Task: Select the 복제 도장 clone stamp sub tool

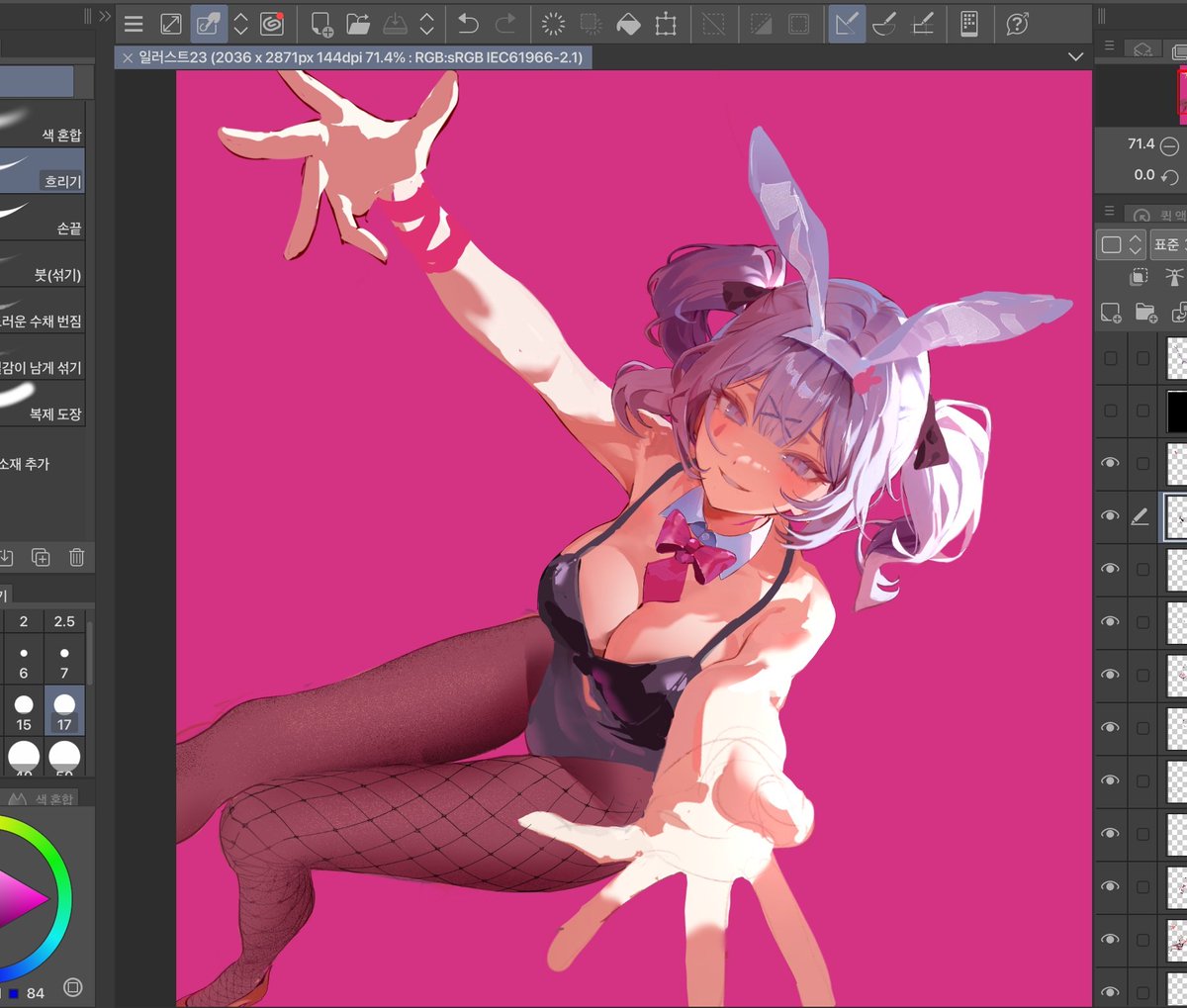Action: tap(43, 403)
